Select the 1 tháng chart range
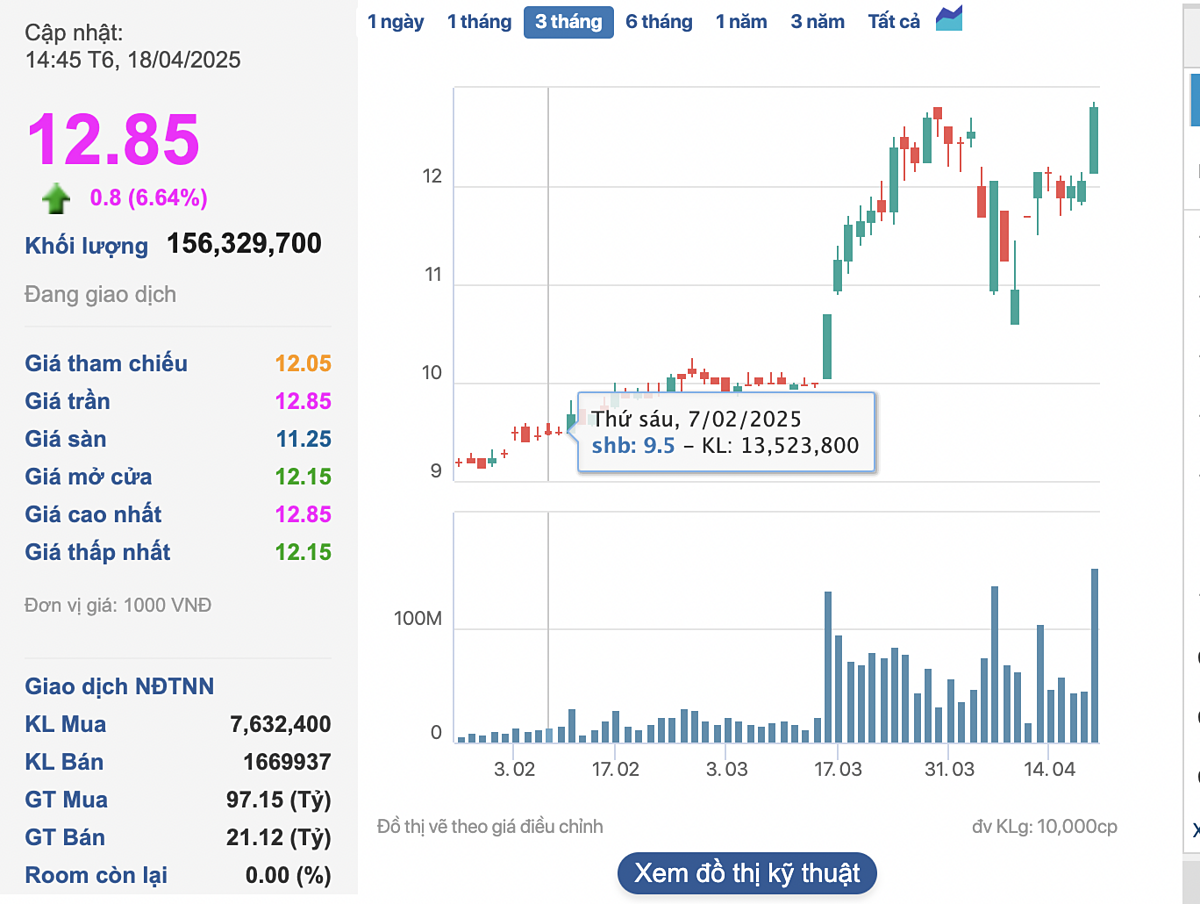Screen dimensions: 1200x904 click(479, 21)
